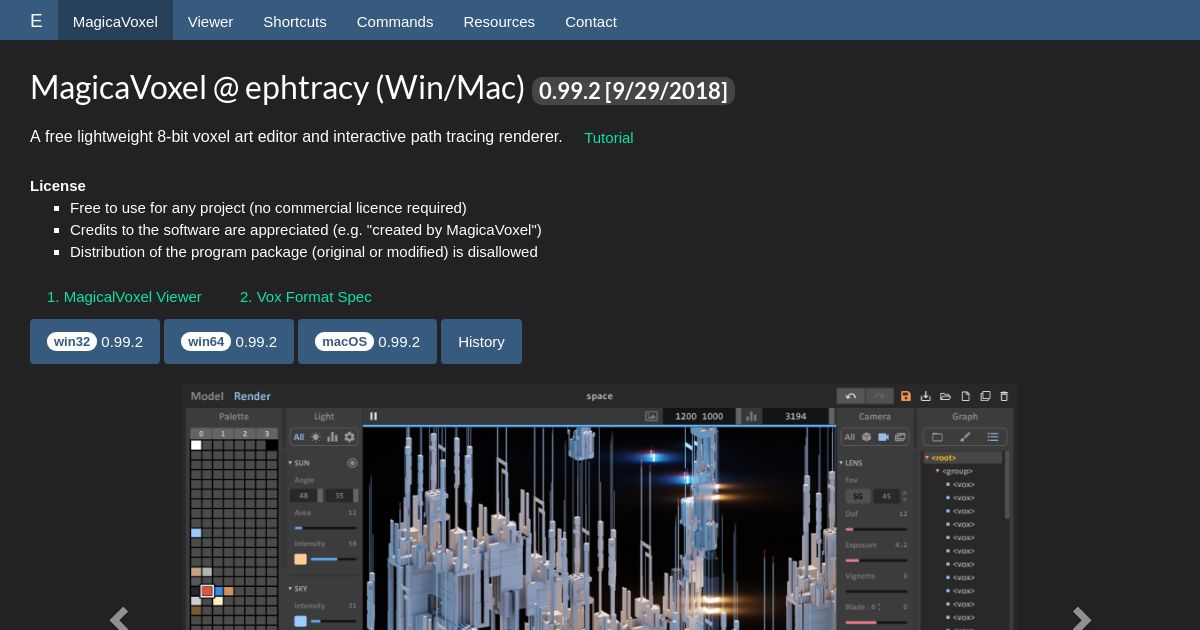Click the trash delete icon in screenshot

click(x=1004, y=396)
